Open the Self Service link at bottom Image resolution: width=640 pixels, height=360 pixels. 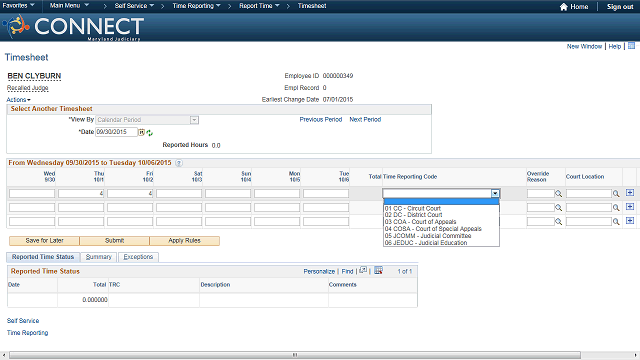point(23,321)
